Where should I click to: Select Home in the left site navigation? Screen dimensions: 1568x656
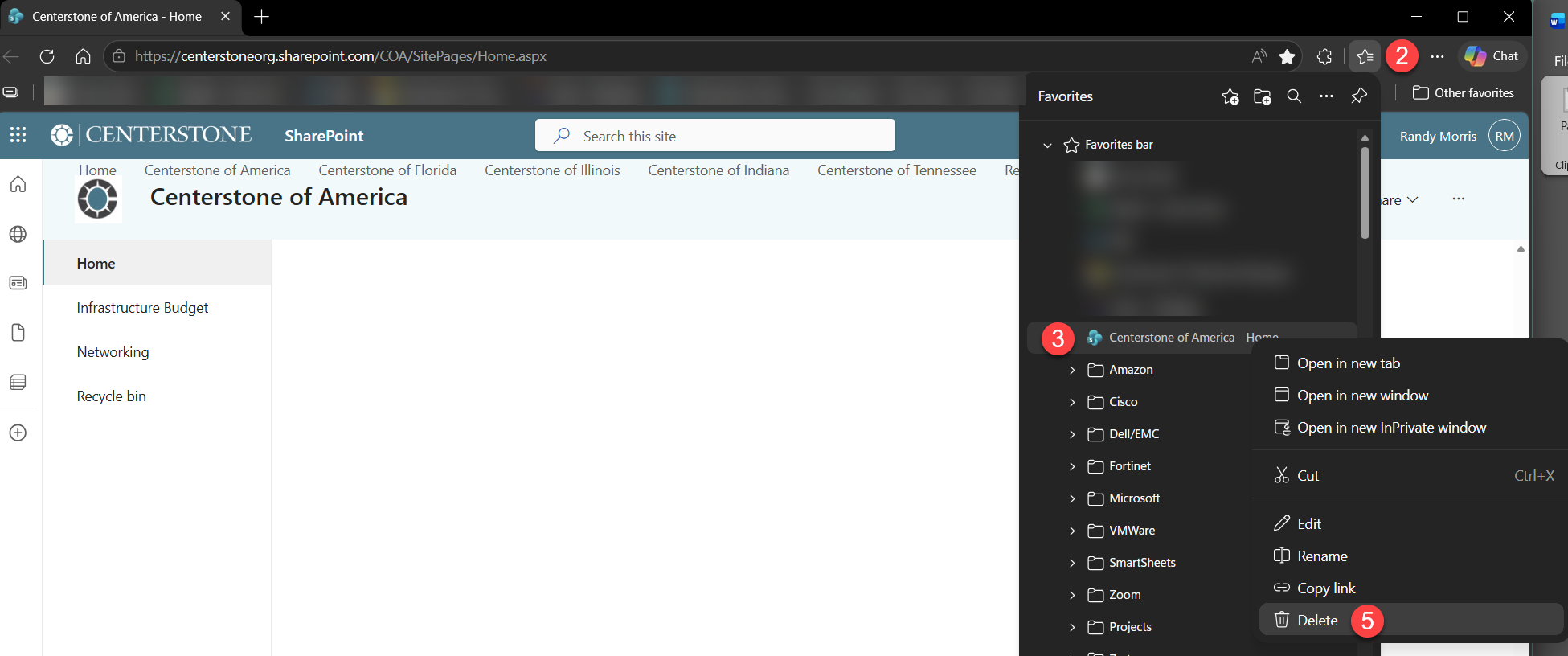[158, 264]
